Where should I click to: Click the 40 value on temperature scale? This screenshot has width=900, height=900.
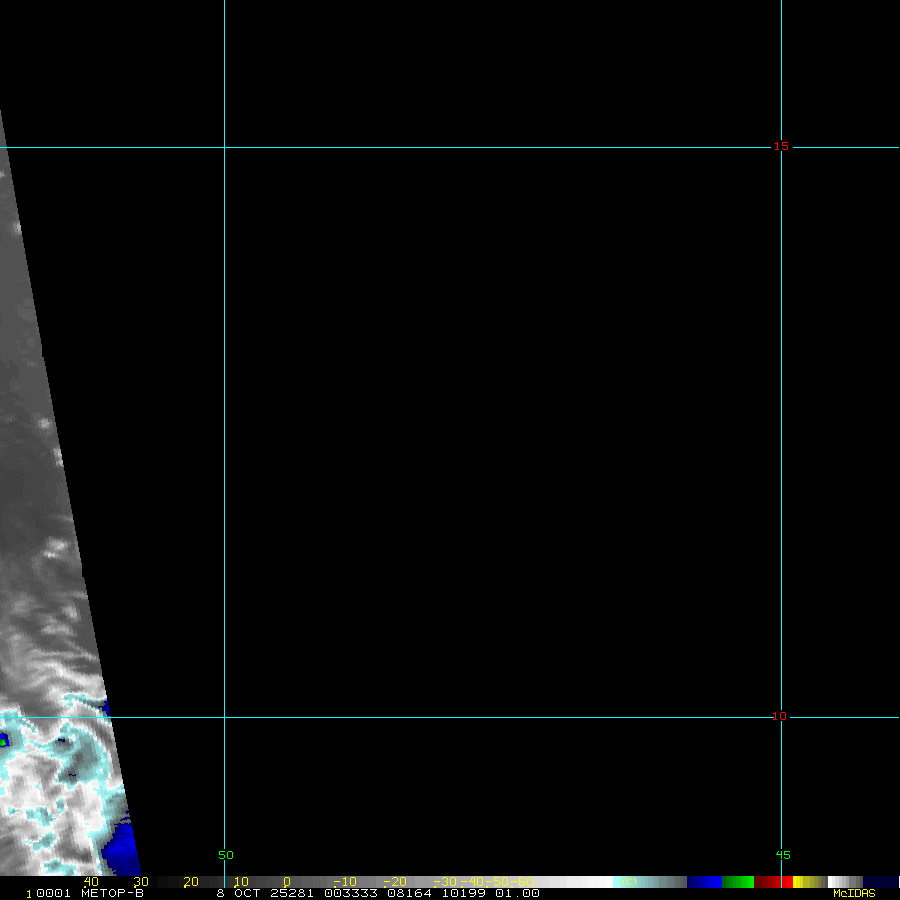[x=91, y=882]
